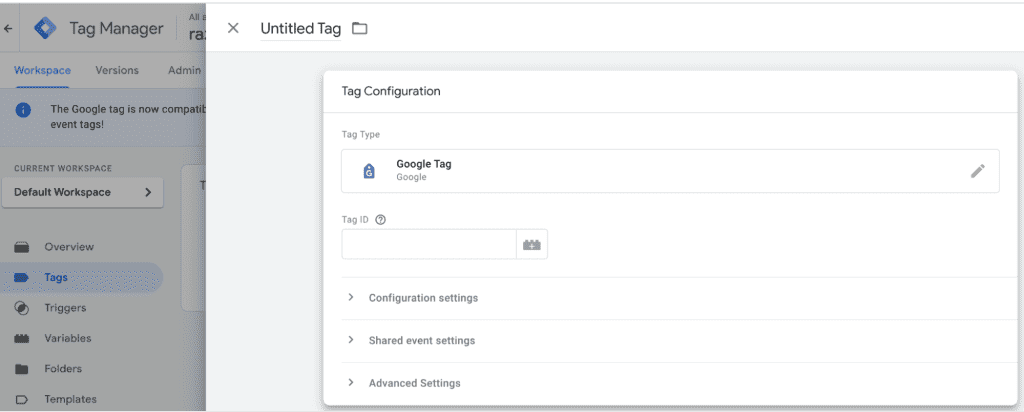
Task: Click the Overview briefcase icon
Action: [x=22, y=247]
